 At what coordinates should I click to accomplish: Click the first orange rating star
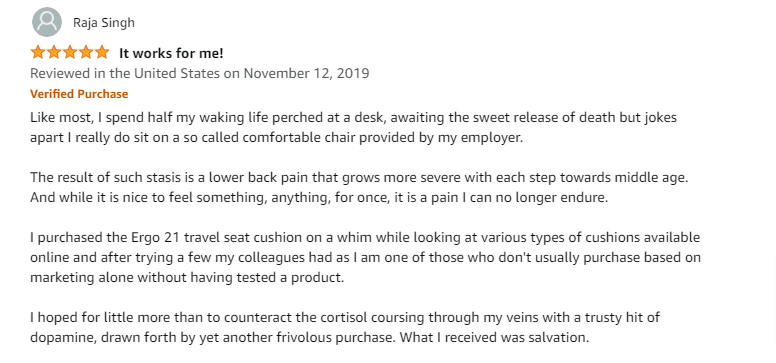pos(38,52)
